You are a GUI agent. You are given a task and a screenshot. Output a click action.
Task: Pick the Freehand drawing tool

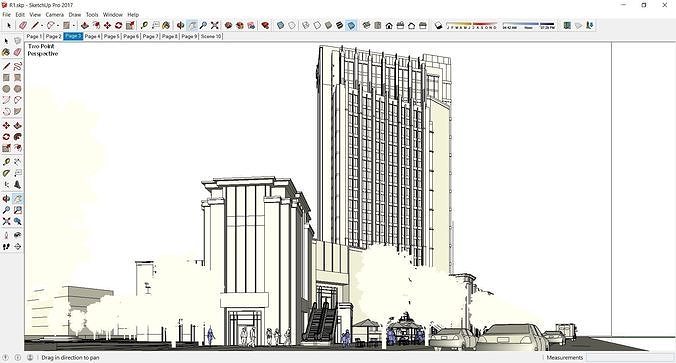click(x=17, y=66)
